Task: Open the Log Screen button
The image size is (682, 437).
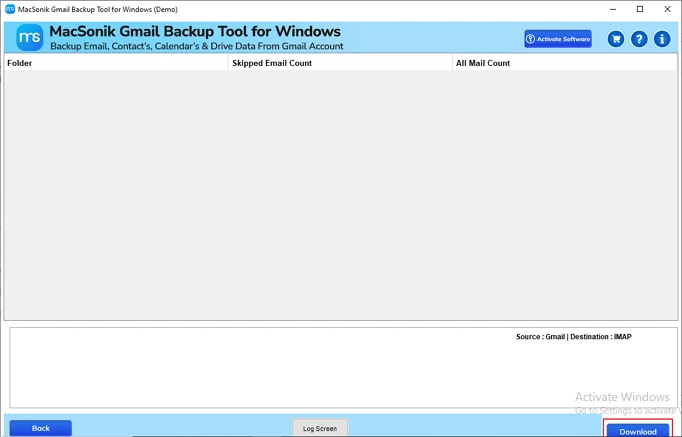Action: (x=320, y=428)
